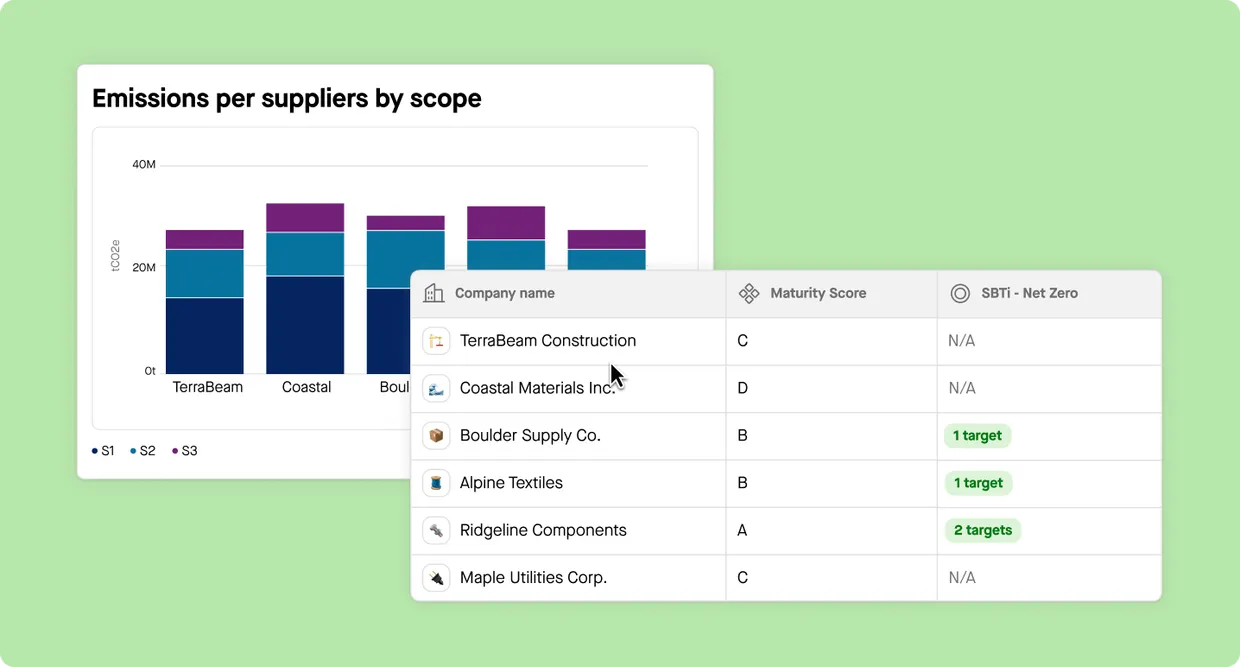Sort by the Company name column header
Screen dimensions: 1240x667
[505, 293]
